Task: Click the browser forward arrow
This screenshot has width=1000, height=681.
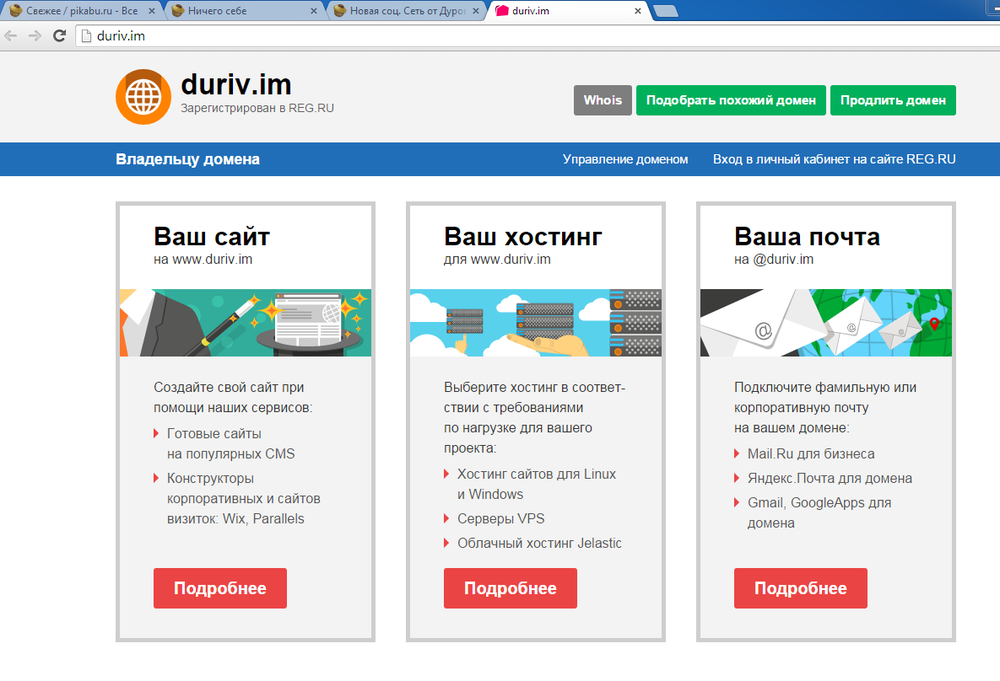Action: [x=35, y=36]
